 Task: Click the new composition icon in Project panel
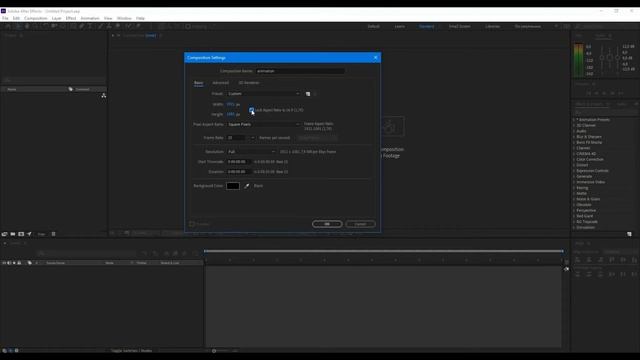[x=21, y=234]
